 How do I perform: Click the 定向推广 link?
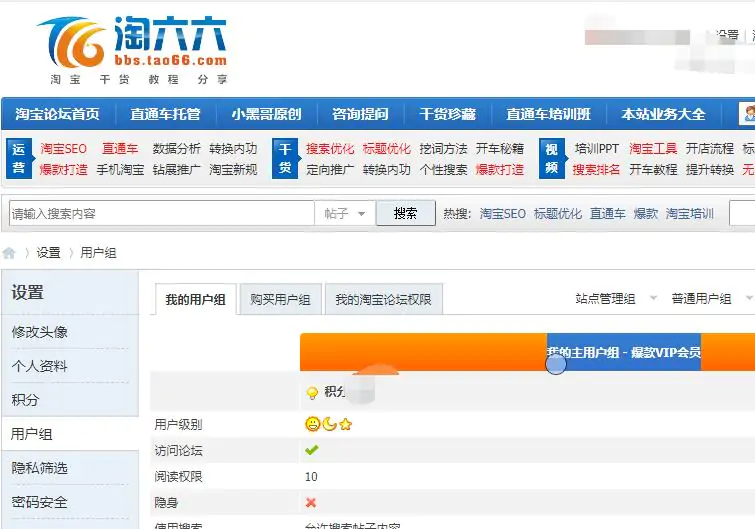tap(330, 169)
